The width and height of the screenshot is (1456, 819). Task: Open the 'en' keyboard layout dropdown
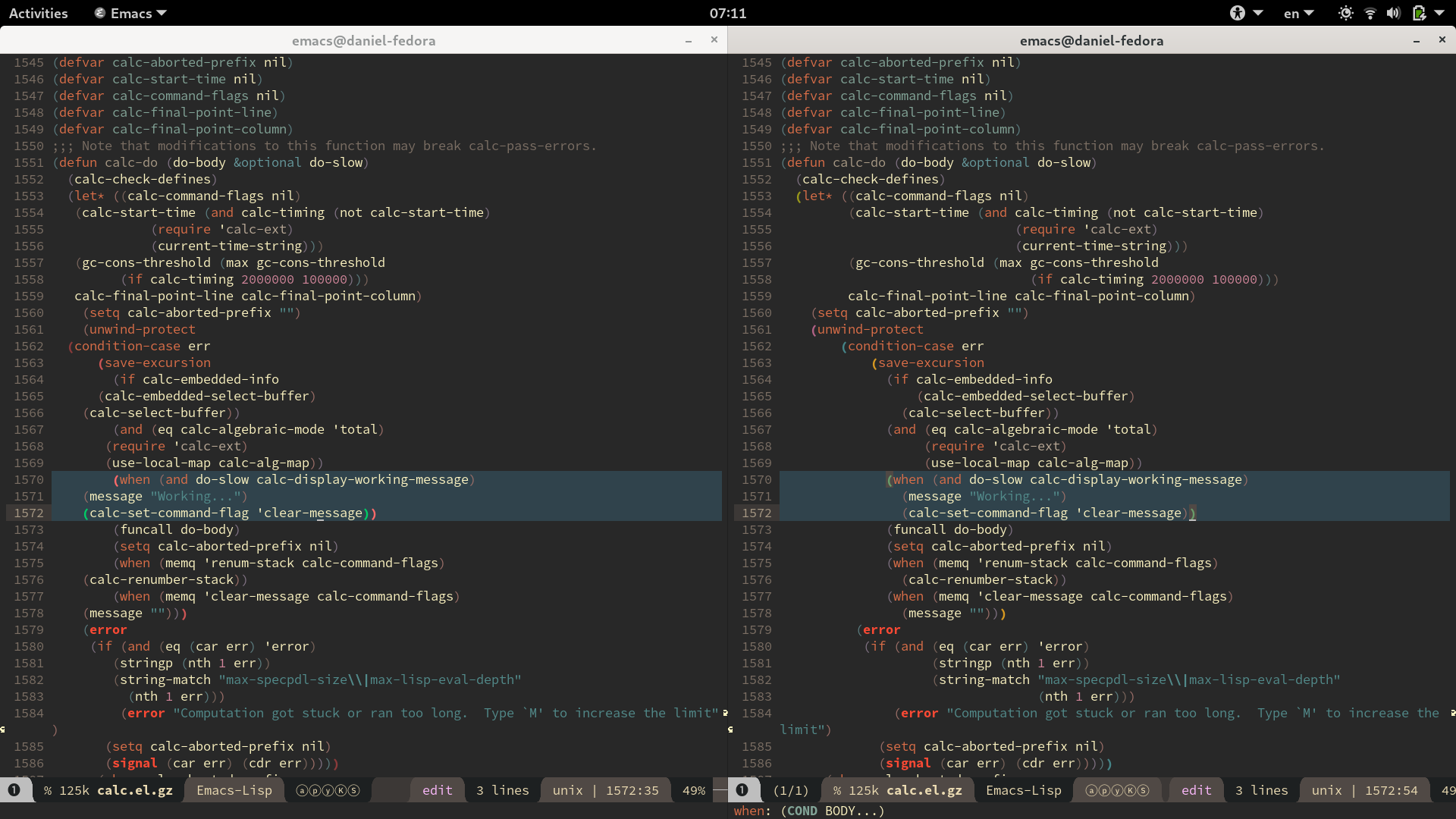coord(1298,13)
